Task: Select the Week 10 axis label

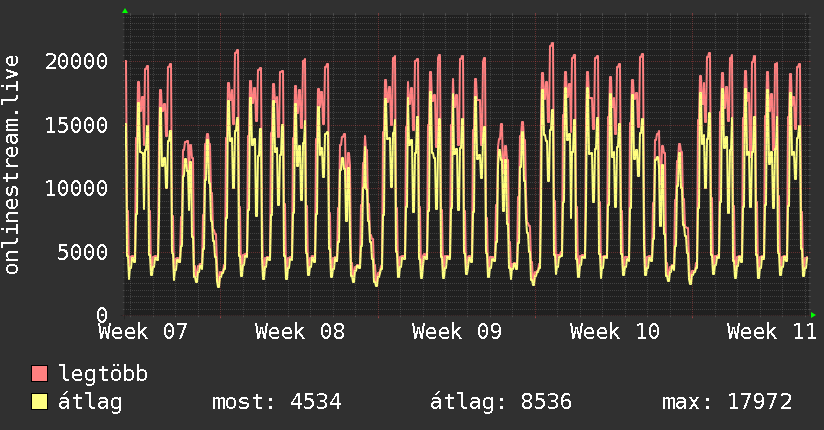Action: 614,332
